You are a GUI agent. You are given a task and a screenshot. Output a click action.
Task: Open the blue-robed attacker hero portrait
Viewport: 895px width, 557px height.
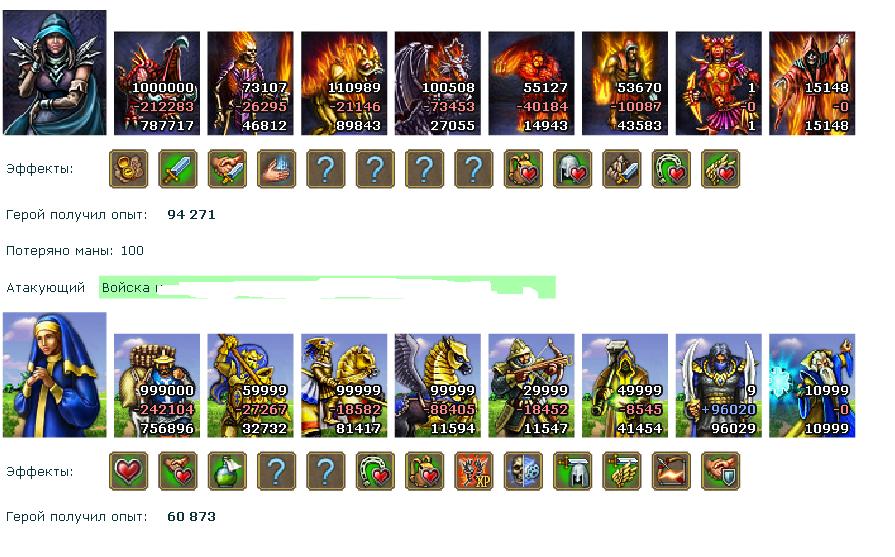pos(55,375)
